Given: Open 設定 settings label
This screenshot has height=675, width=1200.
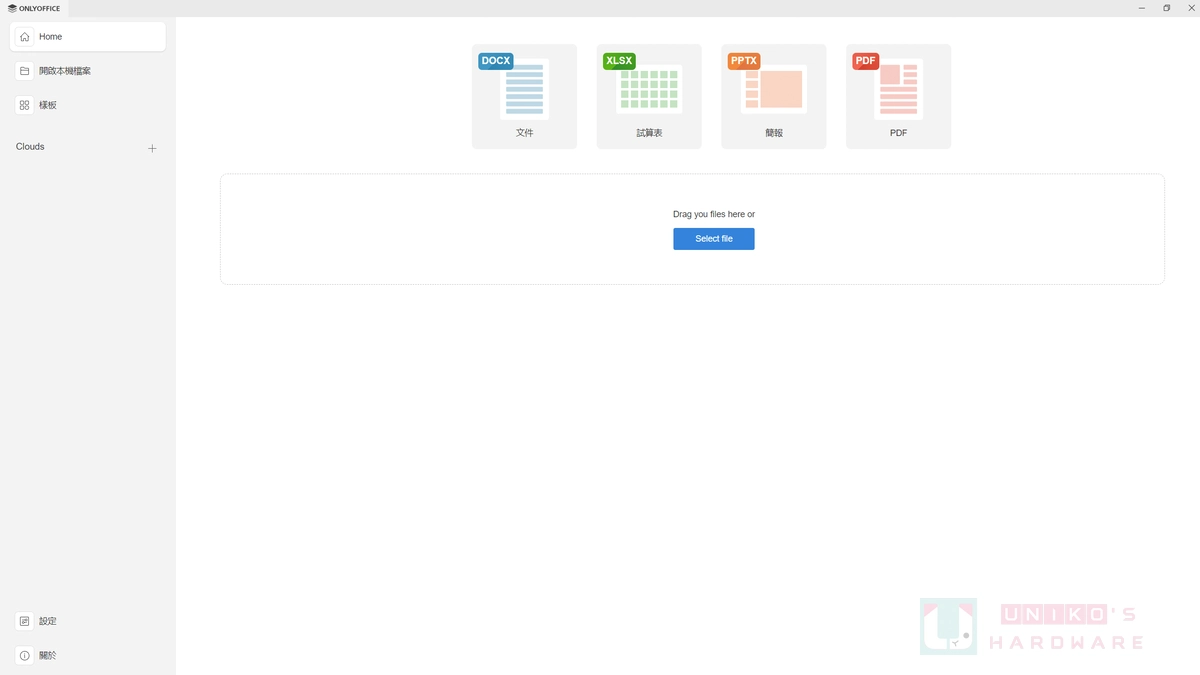Looking at the screenshot, I should pos(48,621).
